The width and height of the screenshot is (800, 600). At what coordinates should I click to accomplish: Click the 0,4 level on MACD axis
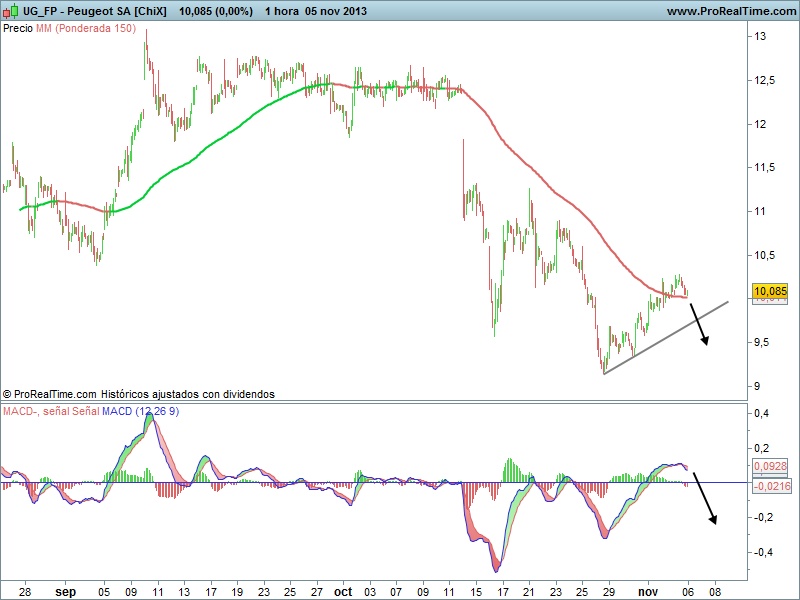(762, 413)
